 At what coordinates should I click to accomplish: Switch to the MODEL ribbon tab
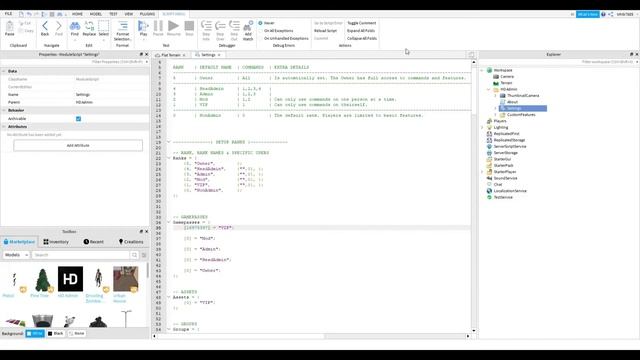(x=96, y=14)
